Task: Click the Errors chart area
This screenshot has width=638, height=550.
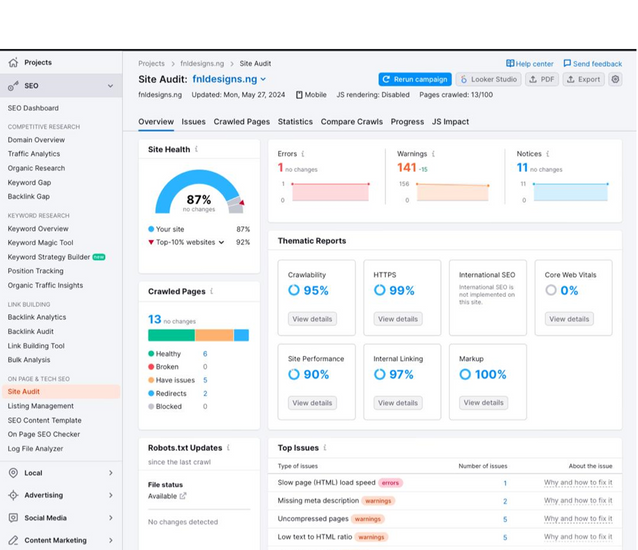Action: tap(330, 192)
